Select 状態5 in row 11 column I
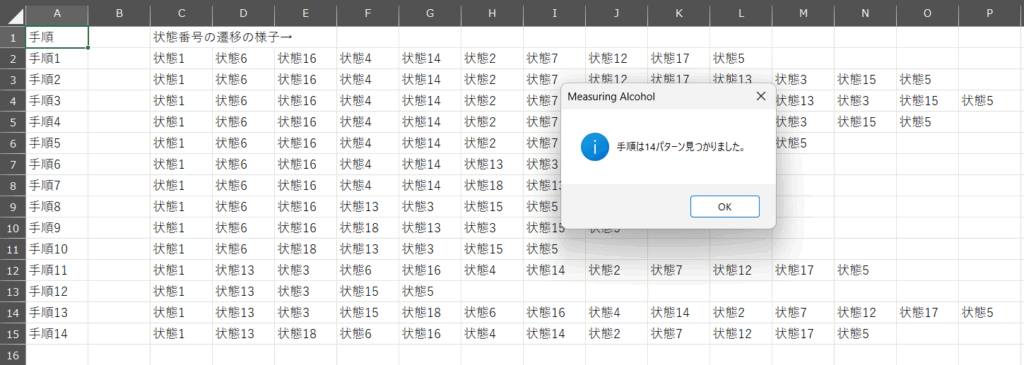1024x365 pixels. (x=554, y=249)
